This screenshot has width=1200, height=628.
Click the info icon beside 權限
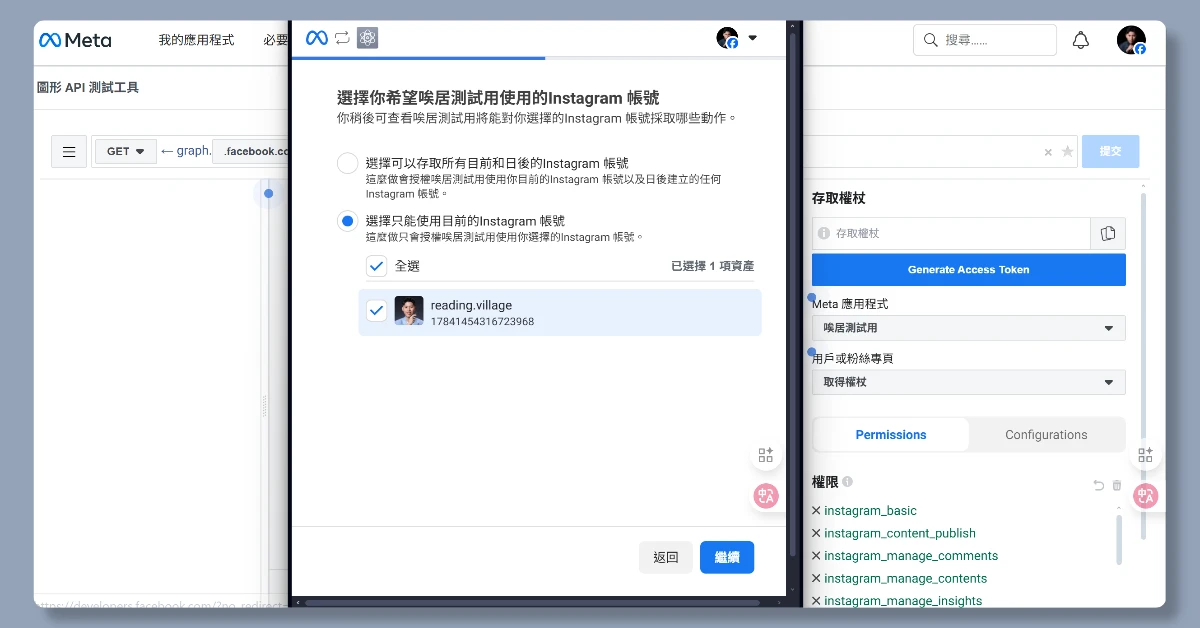(848, 482)
